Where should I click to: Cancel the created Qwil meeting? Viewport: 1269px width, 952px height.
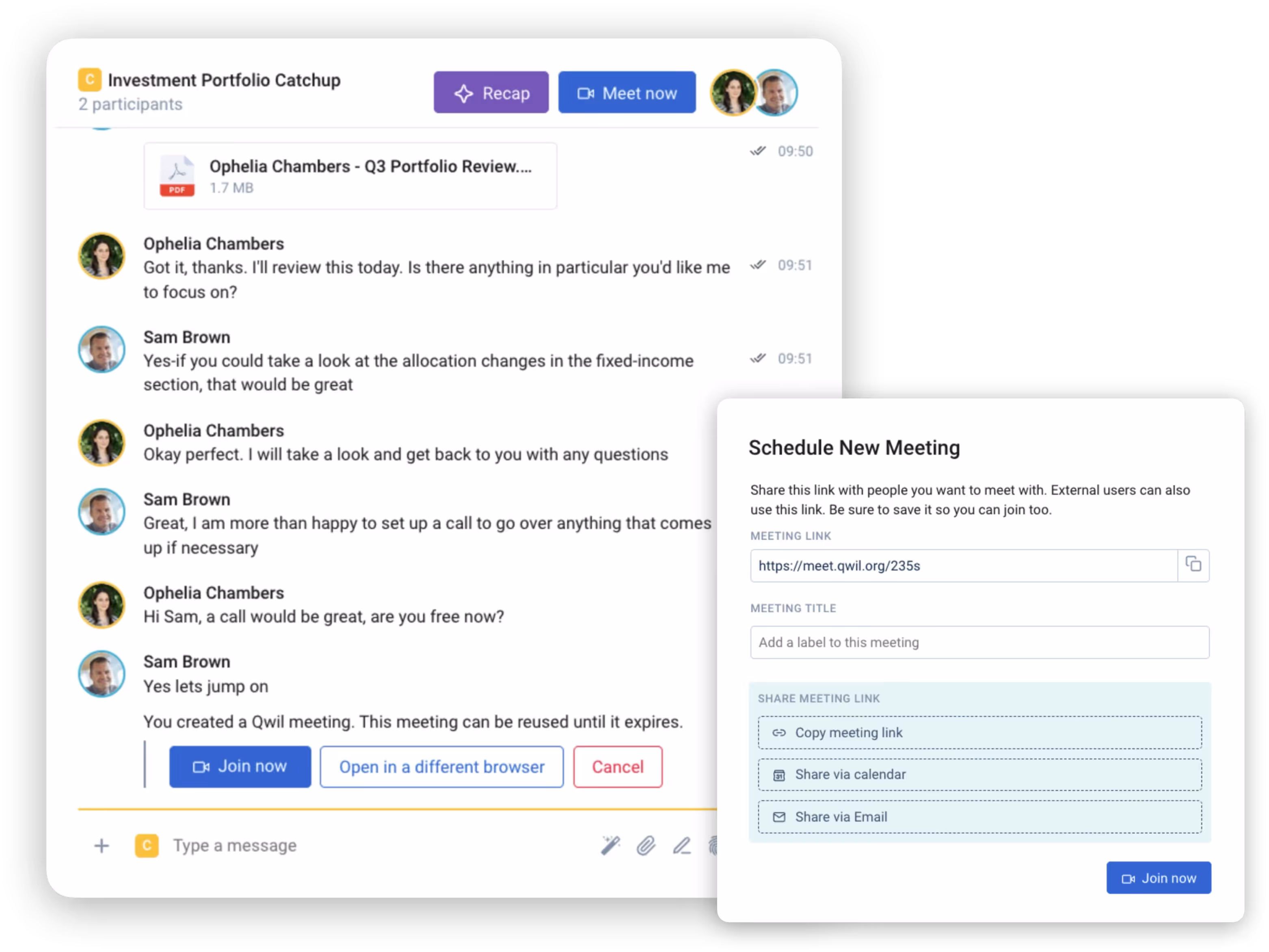click(x=617, y=767)
